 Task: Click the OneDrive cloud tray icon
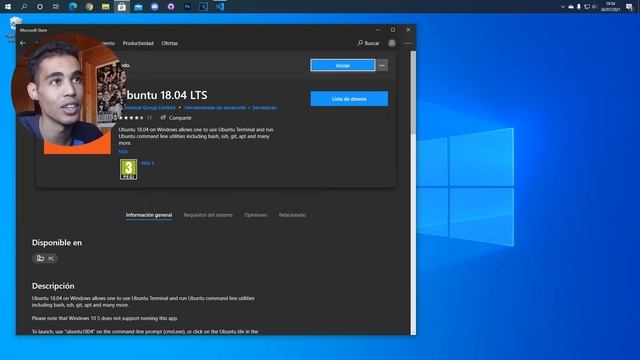click(571, 7)
